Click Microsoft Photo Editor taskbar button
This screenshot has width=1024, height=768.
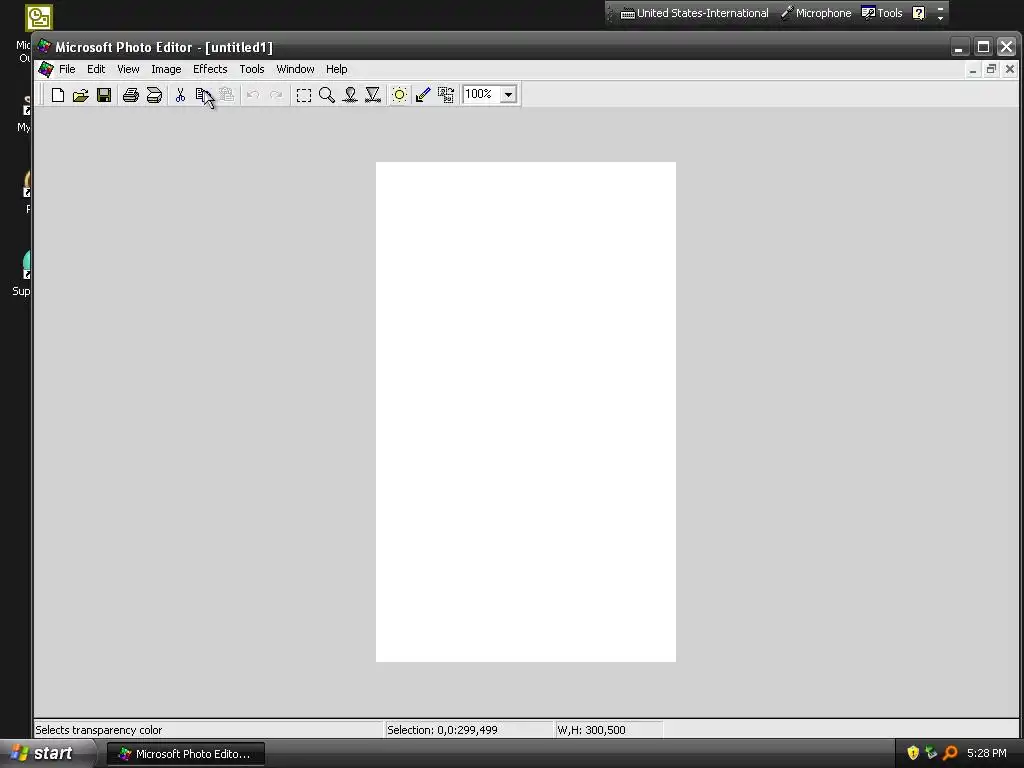coord(185,754)
